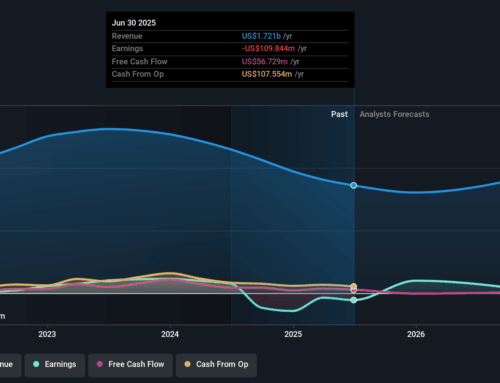Toggle the Earnings legend series
Screen dimensions: 500x383
click(55, 365)
